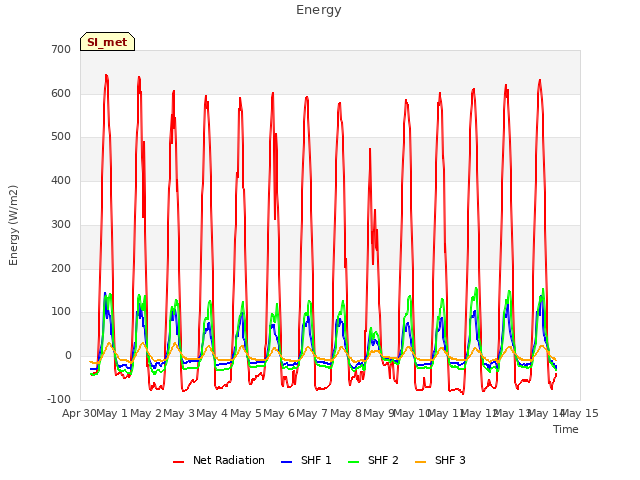Image resolution: width=640 pixels, height=480 pixels.
Task: Select the SHF 3 legend entry
Action: (x=440, y=460)
